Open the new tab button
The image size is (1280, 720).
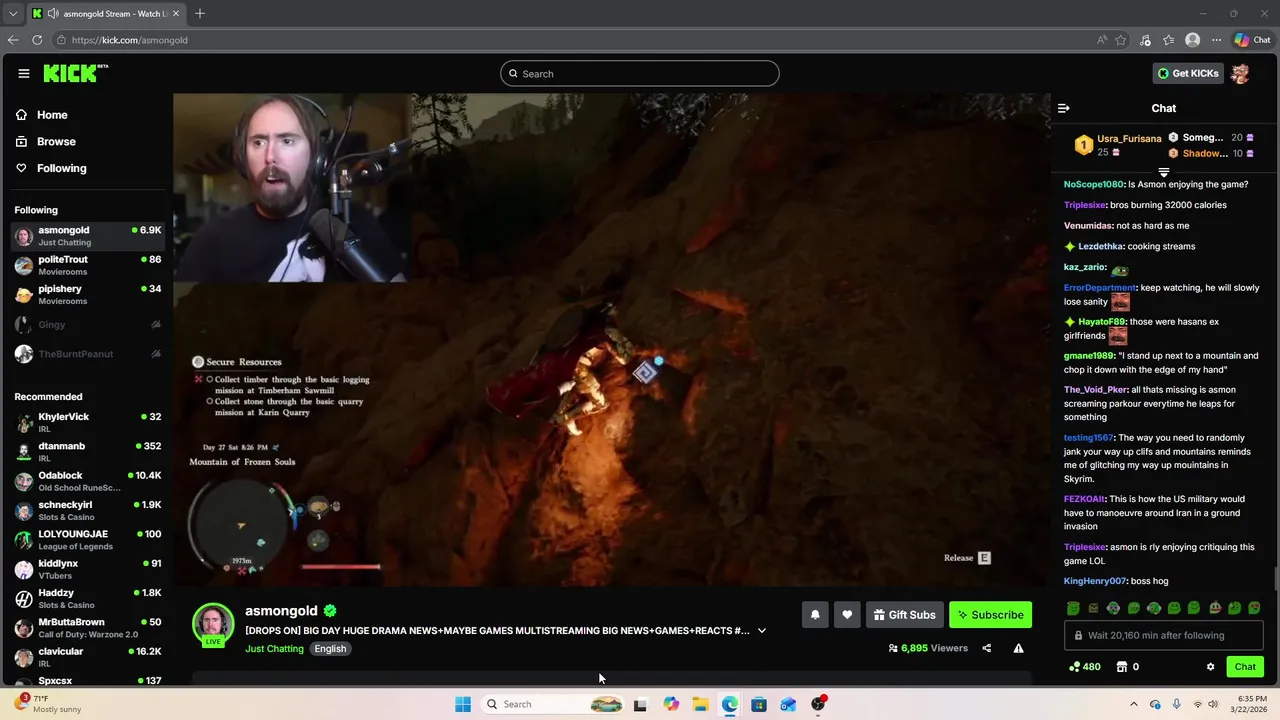(x=200, y=13)
